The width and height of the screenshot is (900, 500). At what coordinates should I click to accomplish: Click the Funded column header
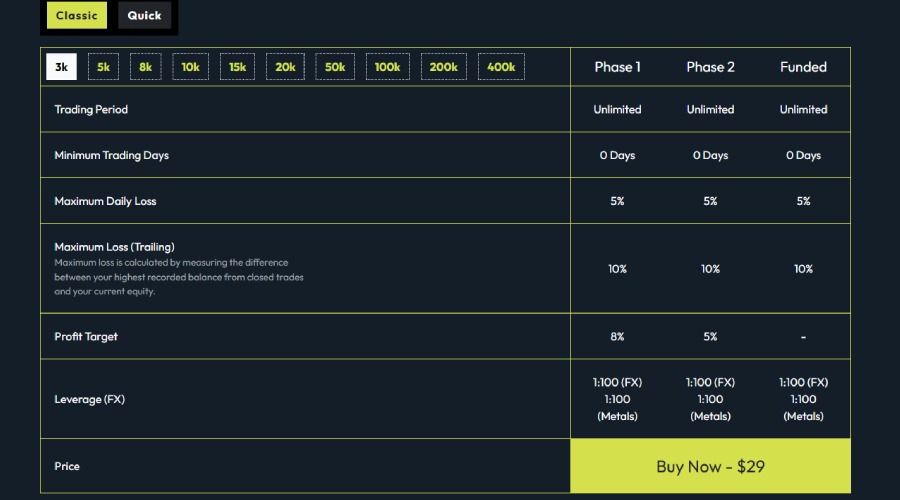tap(803, 67)
